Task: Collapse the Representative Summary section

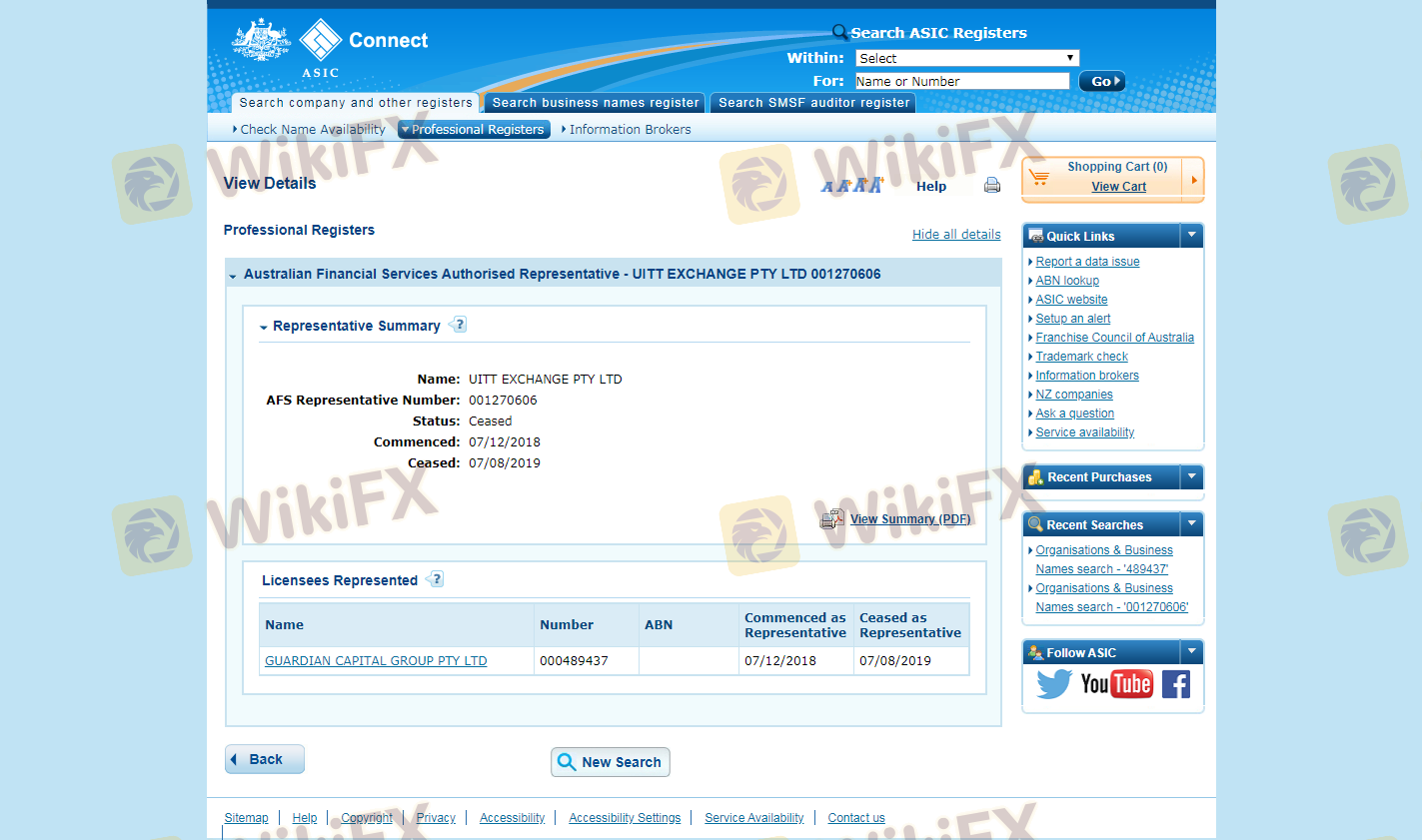Action: pyautogui.click(x=264, y=327)
